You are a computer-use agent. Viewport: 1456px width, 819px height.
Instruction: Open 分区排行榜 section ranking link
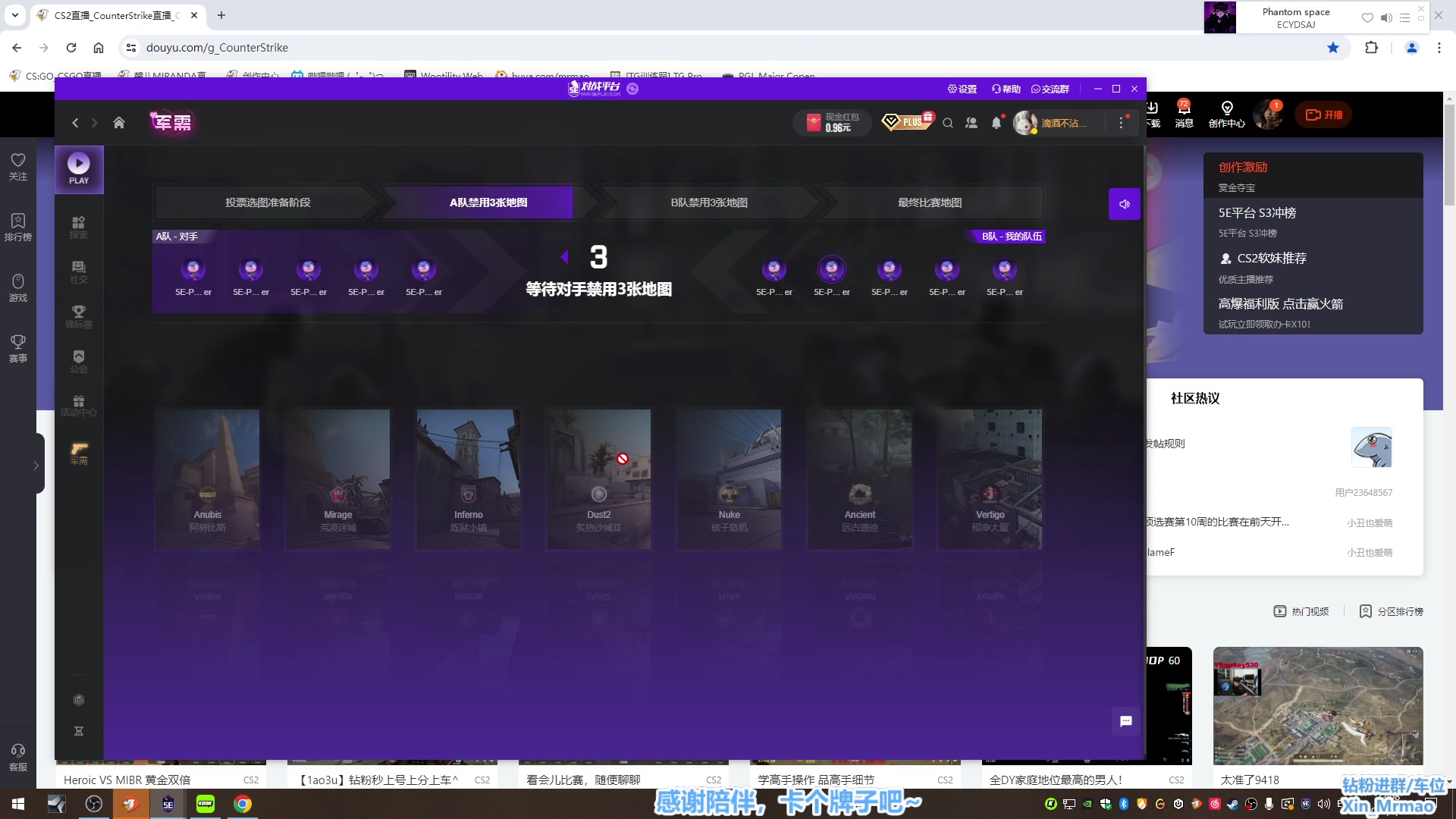(x=1392, y=611)
